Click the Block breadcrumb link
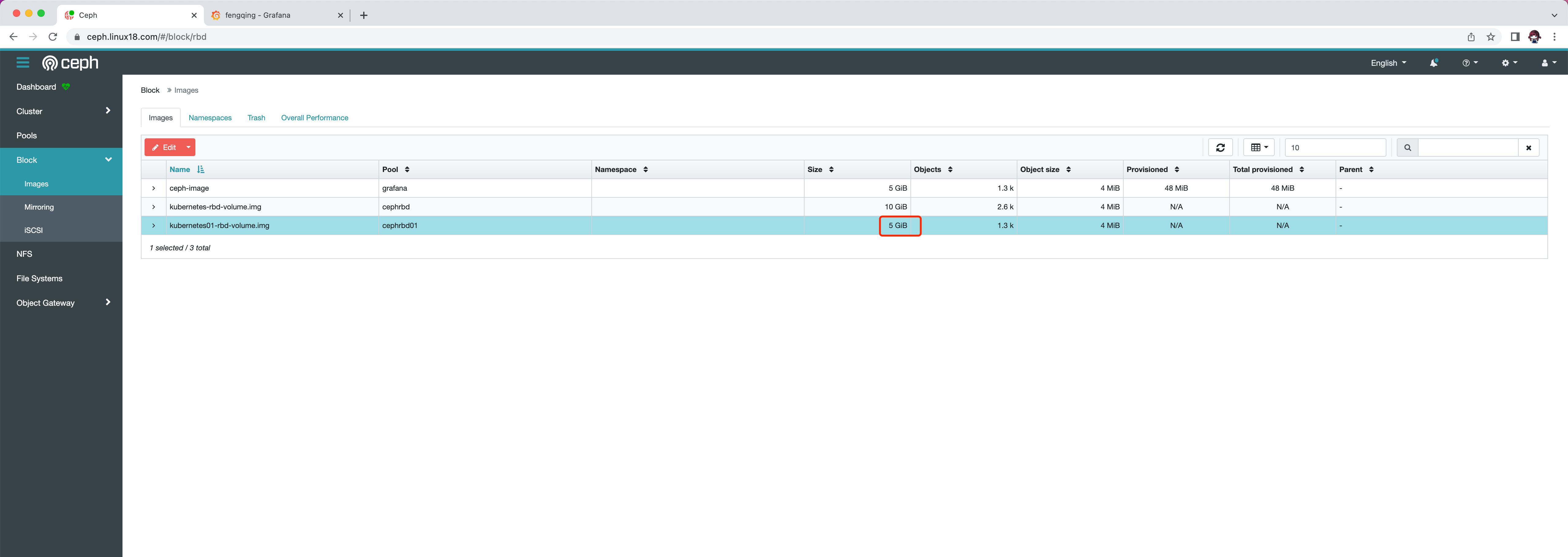The image size is (1568, 557). [x=150, y=90]
